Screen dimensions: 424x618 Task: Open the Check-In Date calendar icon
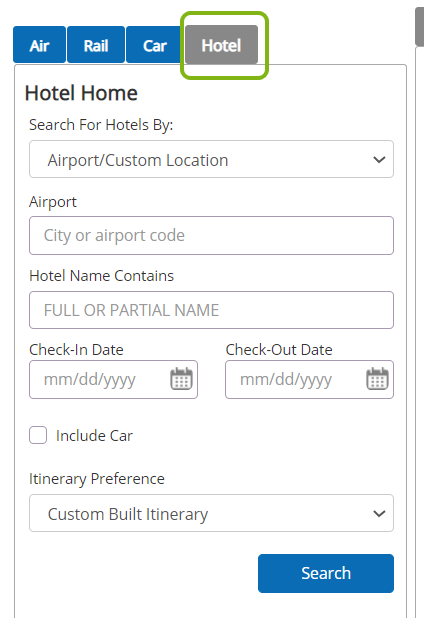[181, 379]
